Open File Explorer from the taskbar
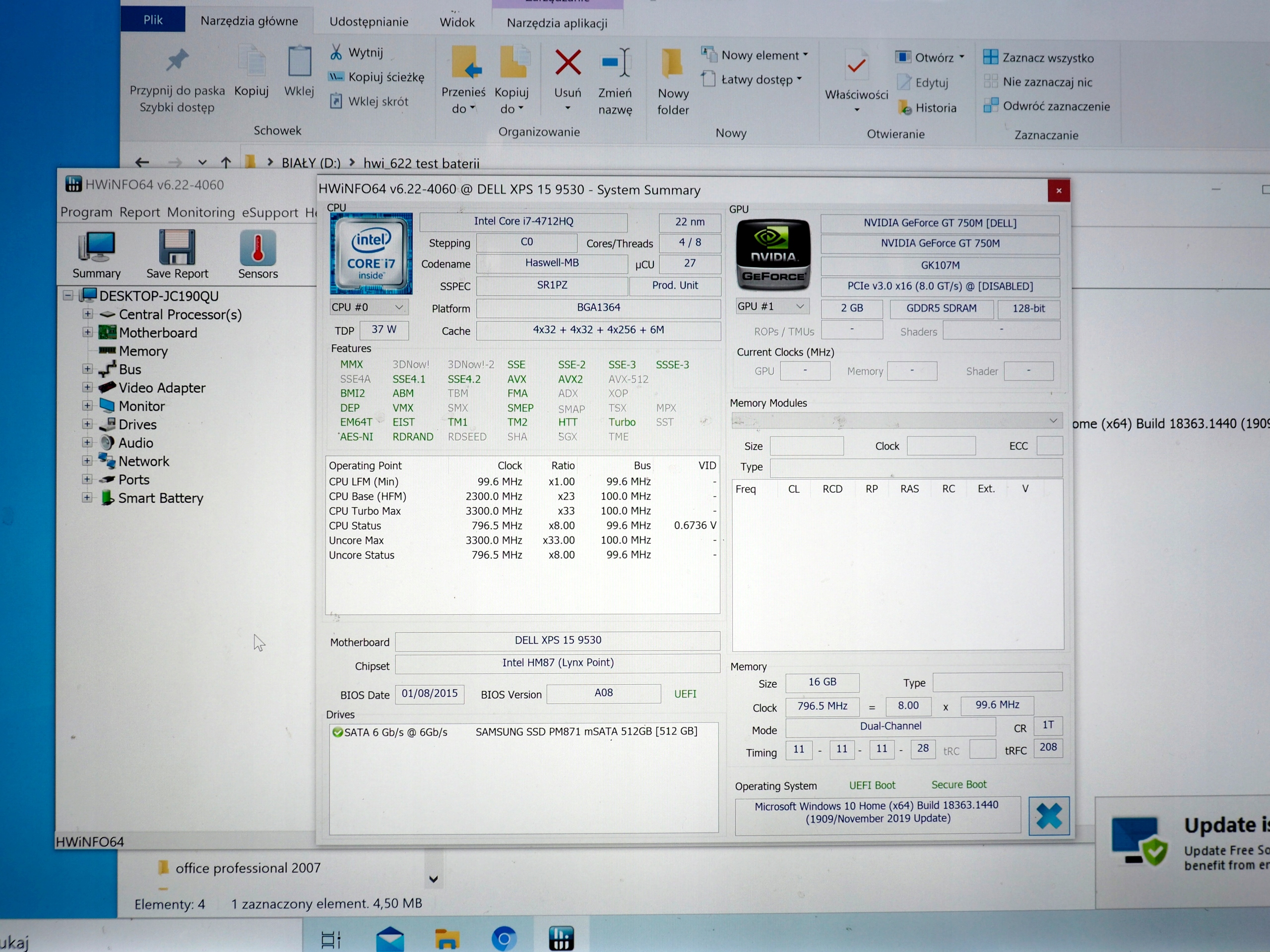The image size is (1270, 952). [x=446, y=939]
